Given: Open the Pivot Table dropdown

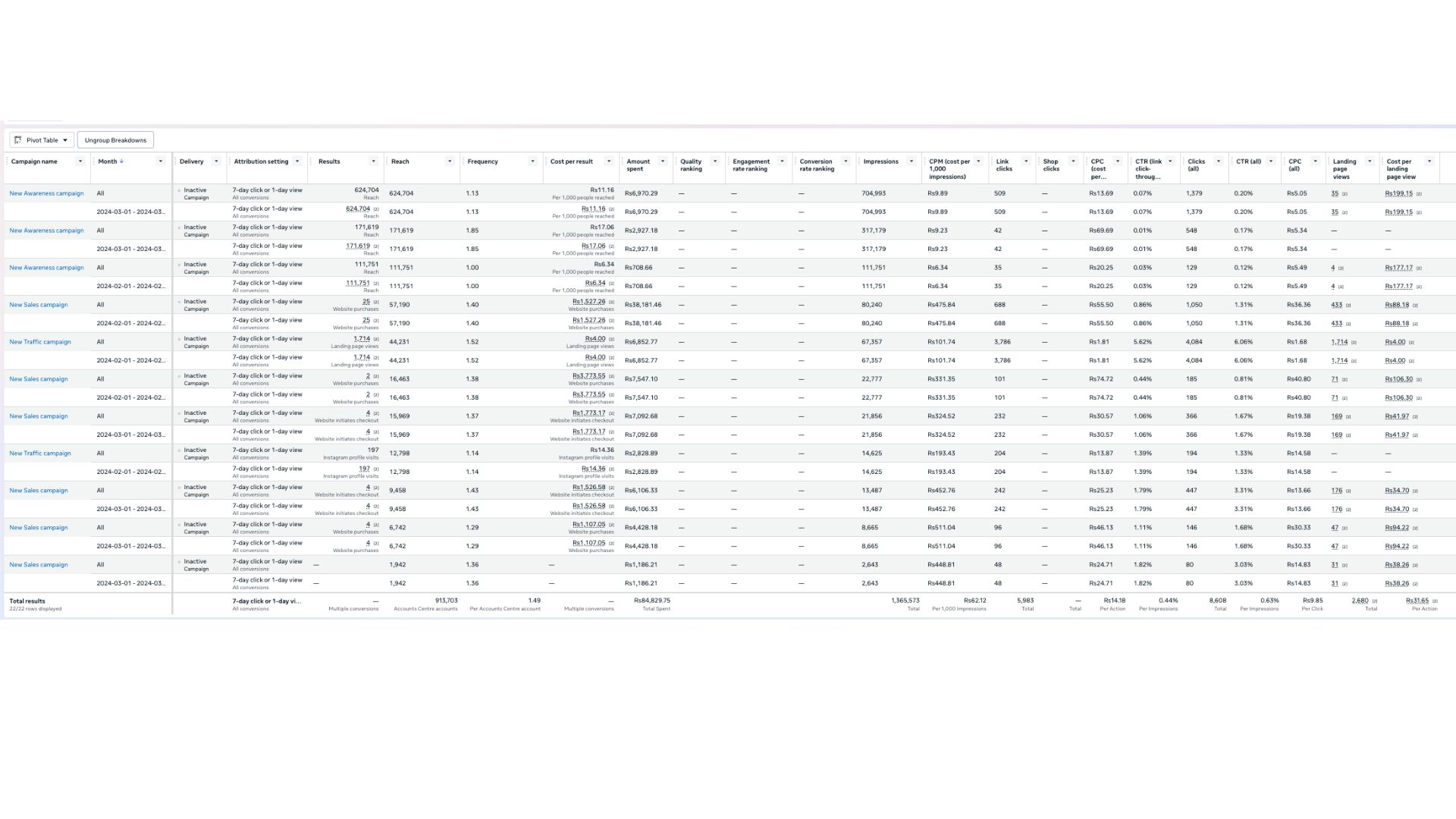Looking at the screenshot, I should tap(42, 140).
